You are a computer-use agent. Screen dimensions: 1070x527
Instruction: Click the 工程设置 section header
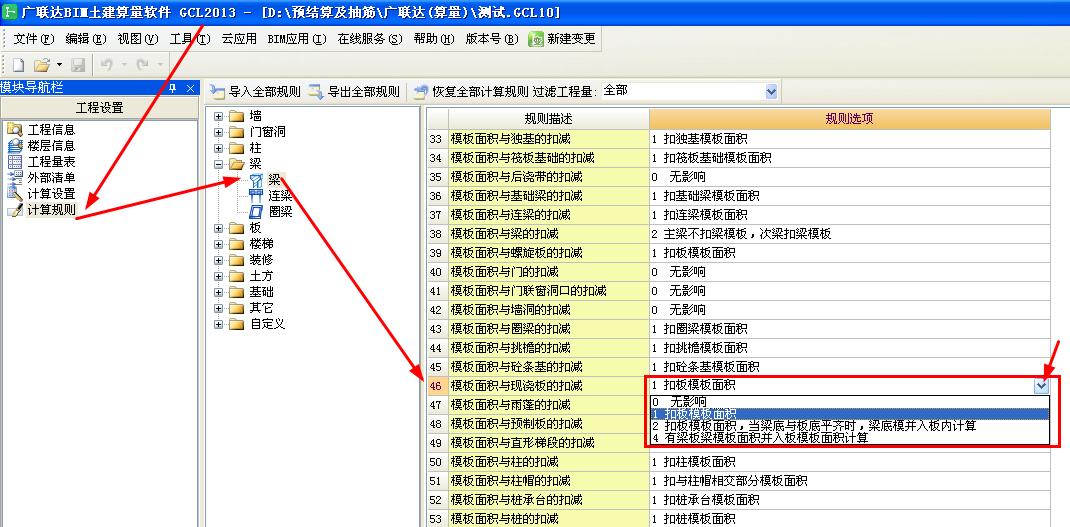99,108
